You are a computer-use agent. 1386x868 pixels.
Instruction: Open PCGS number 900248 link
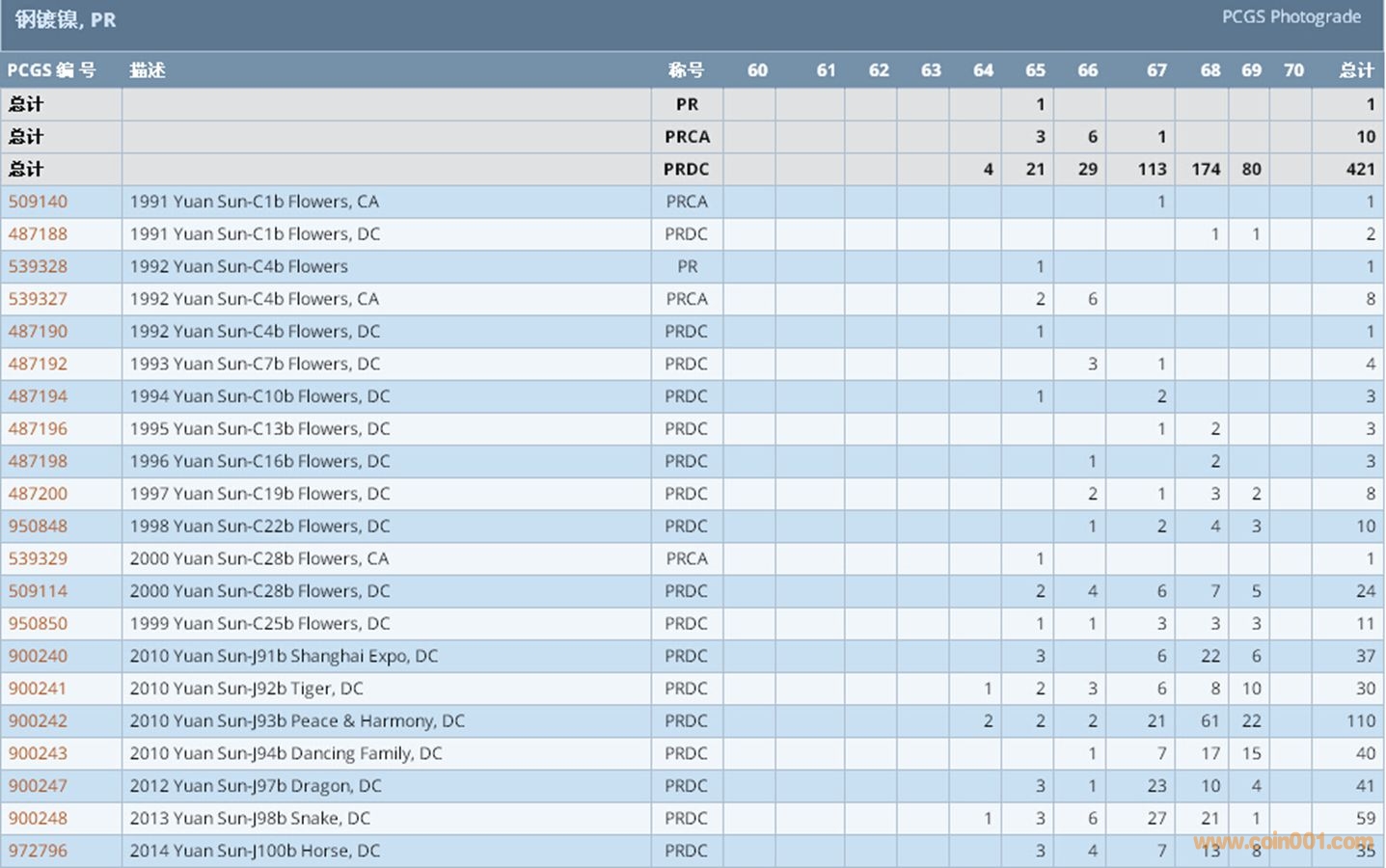coord(39,819)
